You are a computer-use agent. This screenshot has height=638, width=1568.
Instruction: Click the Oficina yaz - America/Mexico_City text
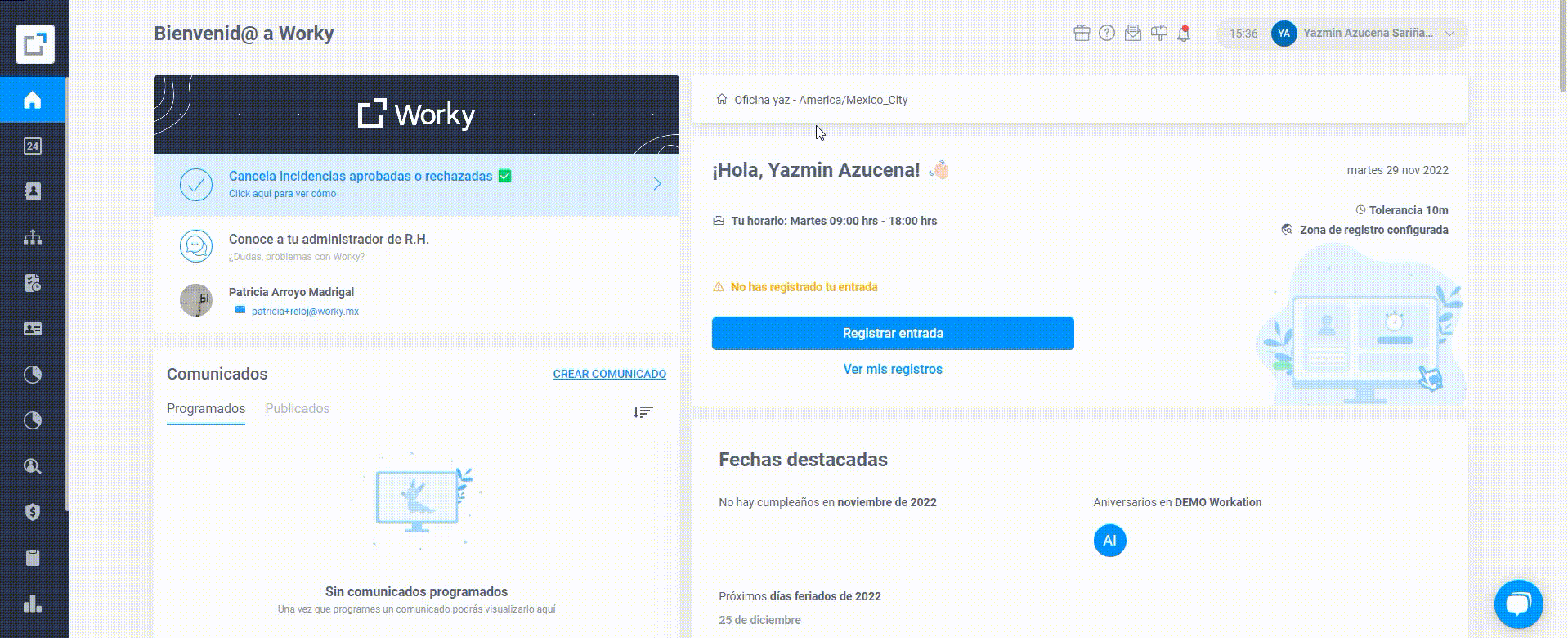[x=821, y=100]
